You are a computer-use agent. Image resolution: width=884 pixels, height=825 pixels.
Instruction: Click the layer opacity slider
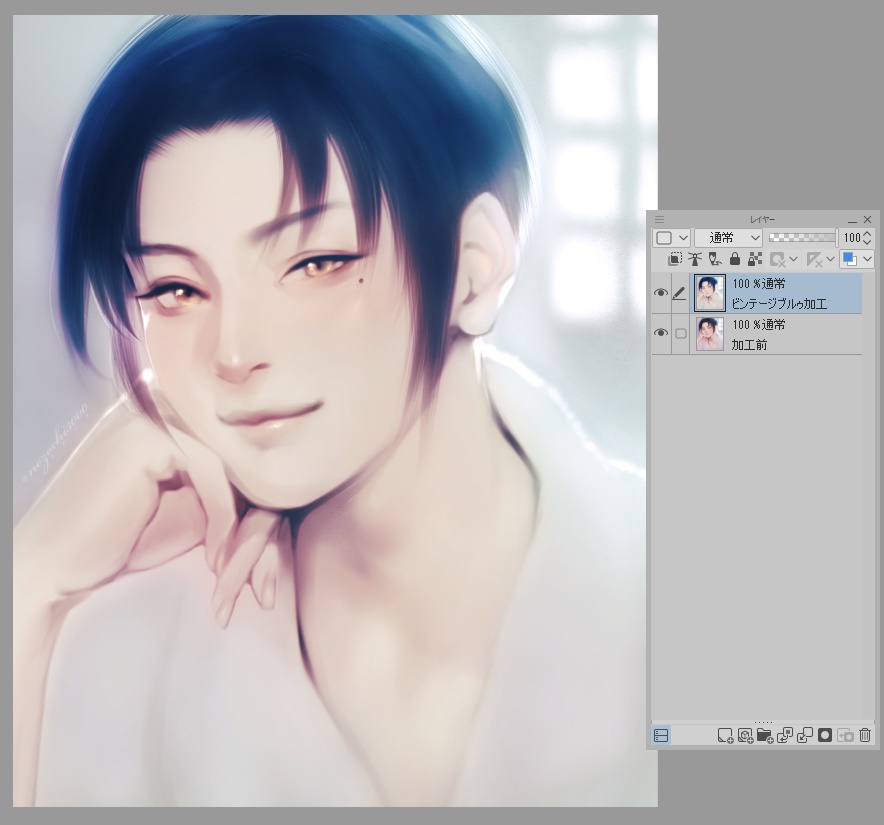[802, 237]
